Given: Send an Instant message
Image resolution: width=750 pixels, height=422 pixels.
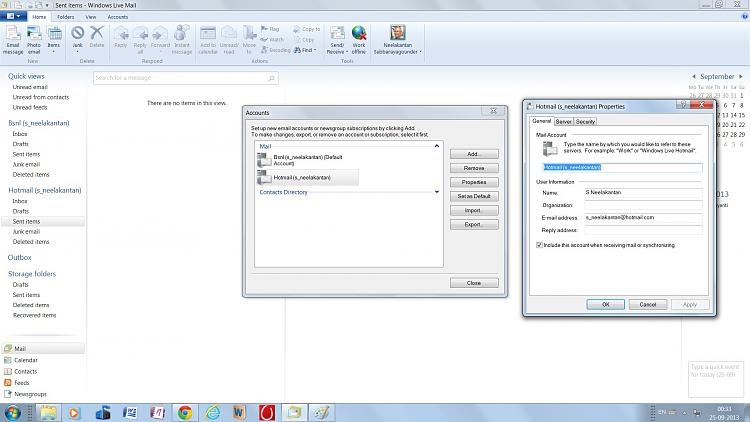Looking at the screenshot, I should click(x=182, y=40).
